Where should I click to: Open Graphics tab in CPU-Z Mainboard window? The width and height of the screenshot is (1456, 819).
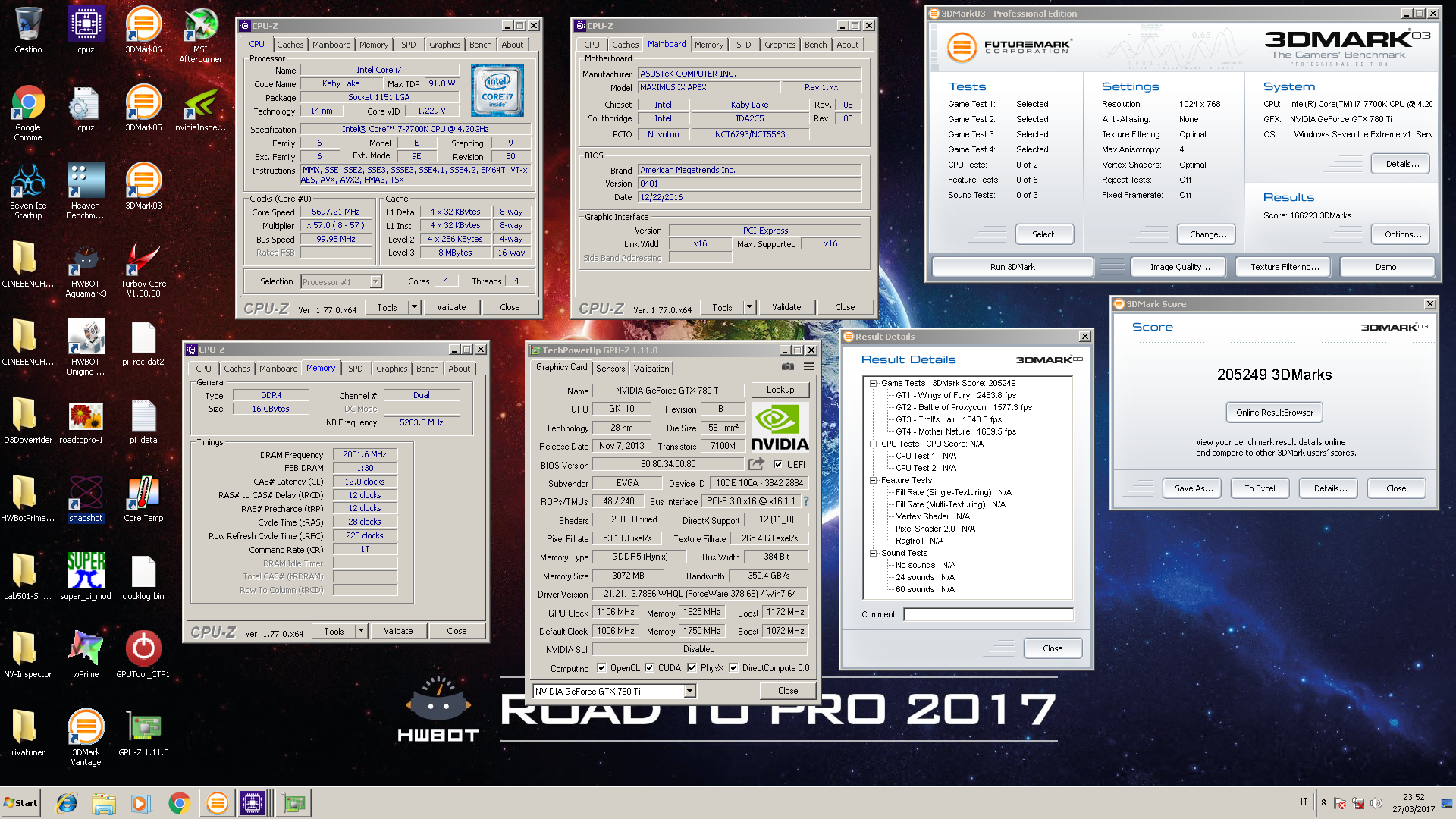coord(780,45)
